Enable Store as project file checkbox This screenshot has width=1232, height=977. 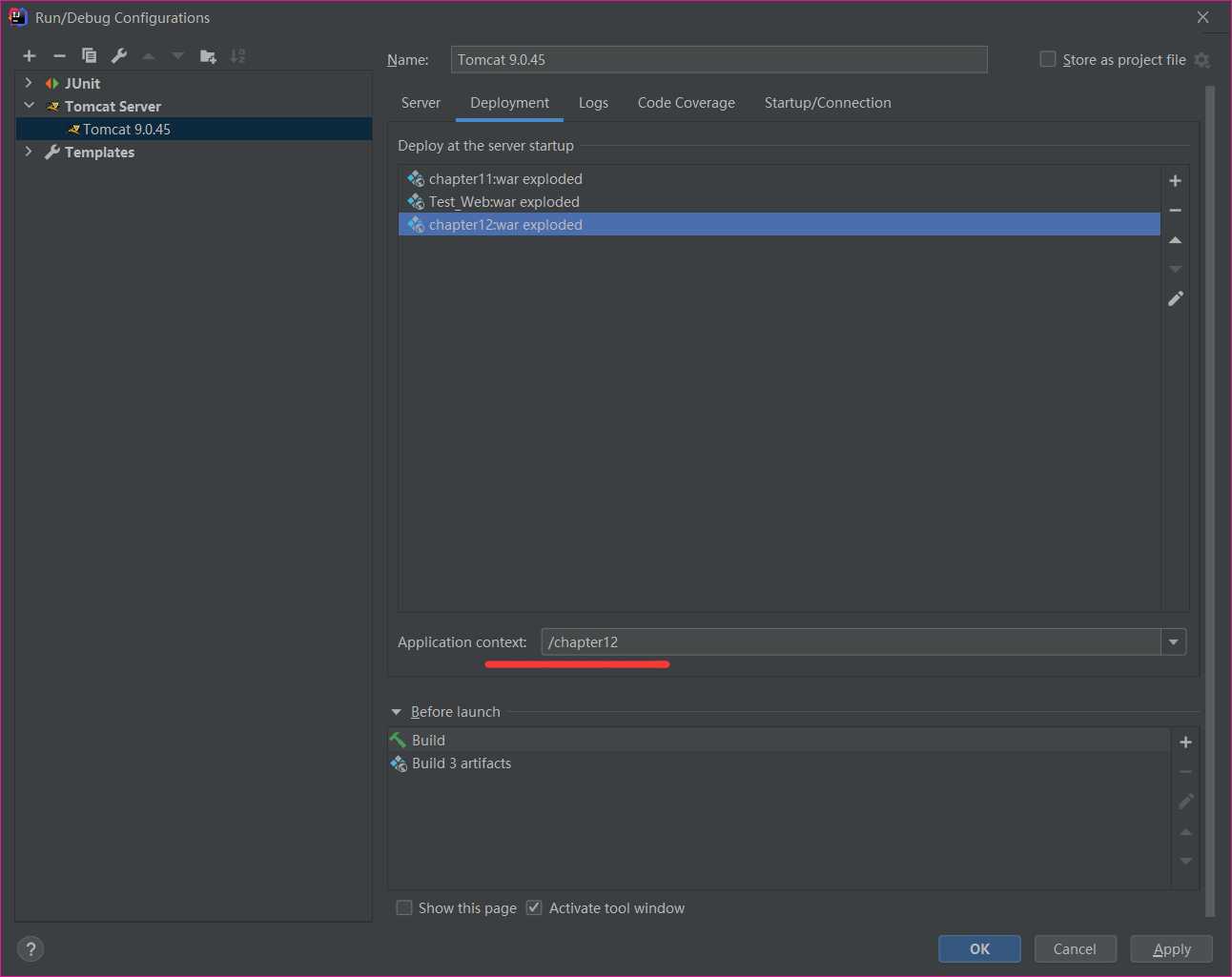(1047, 59)
